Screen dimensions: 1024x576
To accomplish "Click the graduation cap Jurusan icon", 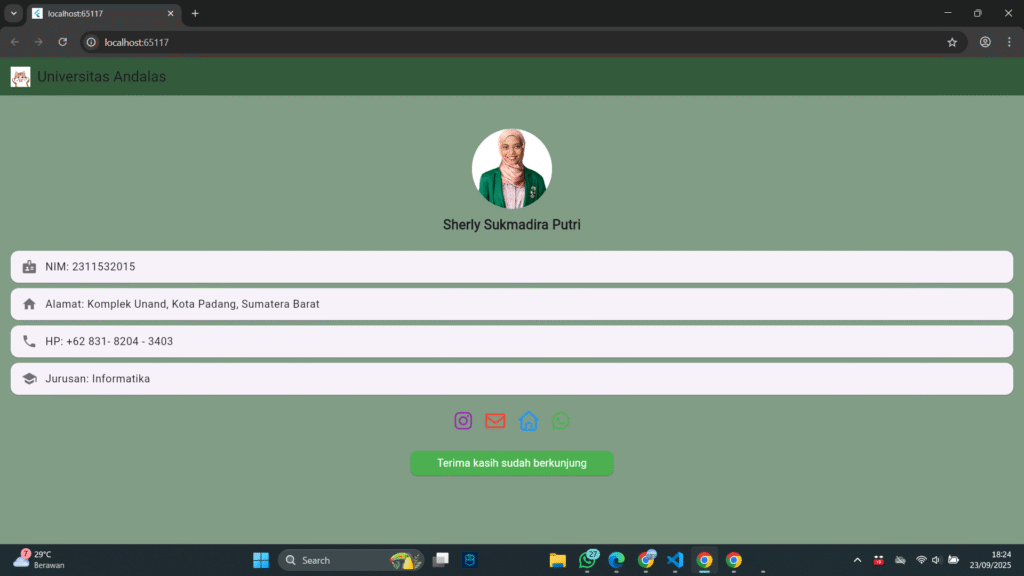I will [29, 379].
